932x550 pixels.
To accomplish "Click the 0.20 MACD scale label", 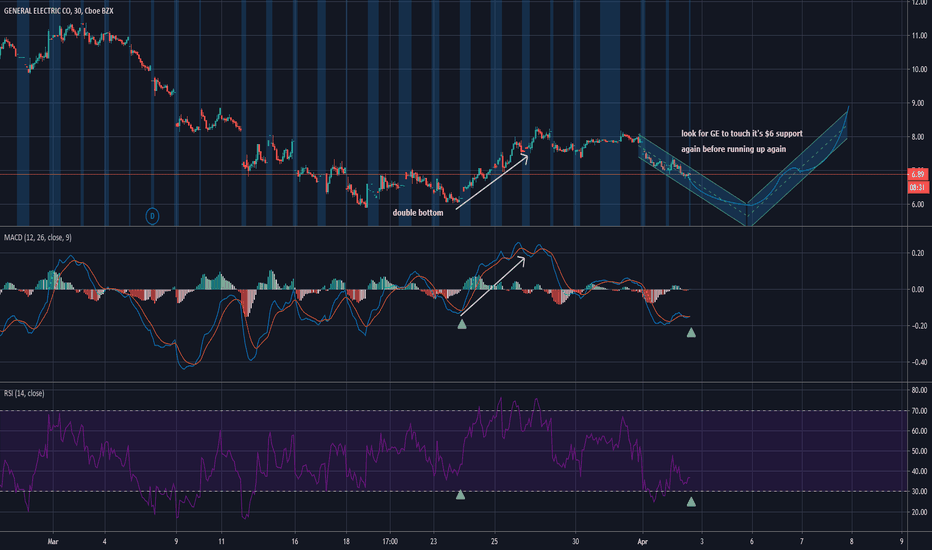I will [918, 253].
